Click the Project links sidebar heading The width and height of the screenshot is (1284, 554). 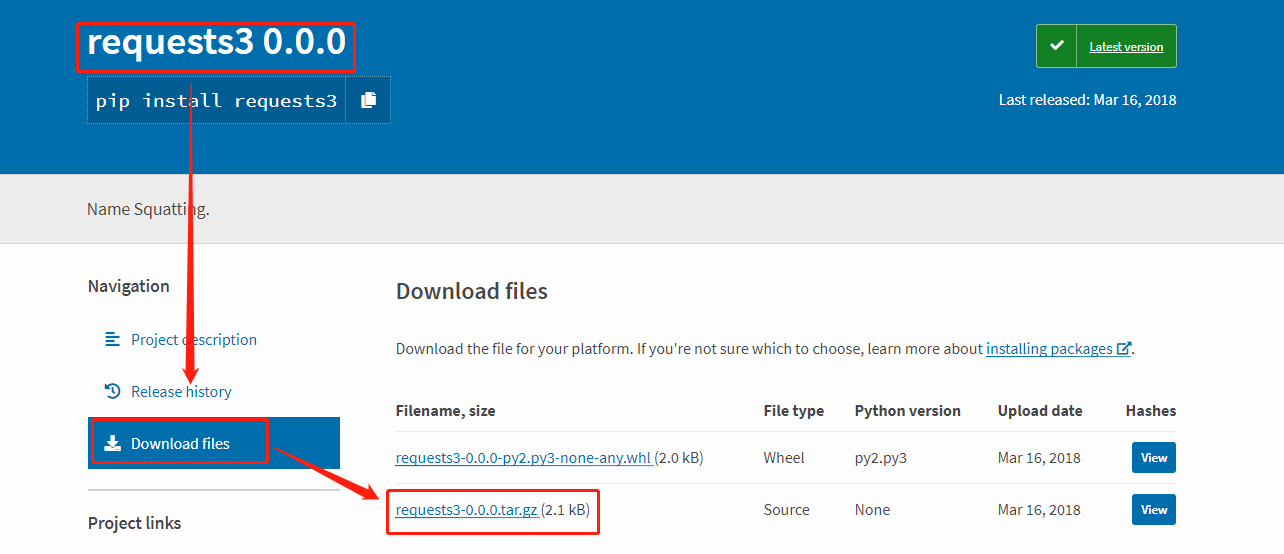(135, 523)
